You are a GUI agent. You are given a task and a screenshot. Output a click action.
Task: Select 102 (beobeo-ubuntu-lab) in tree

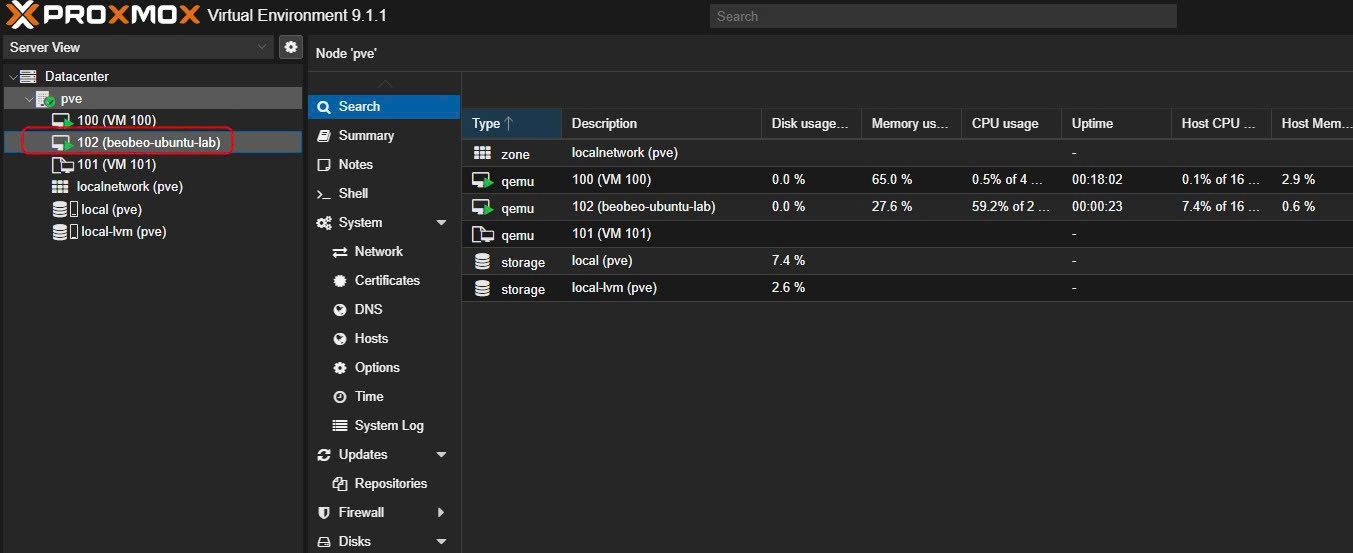tap(148, 142)
